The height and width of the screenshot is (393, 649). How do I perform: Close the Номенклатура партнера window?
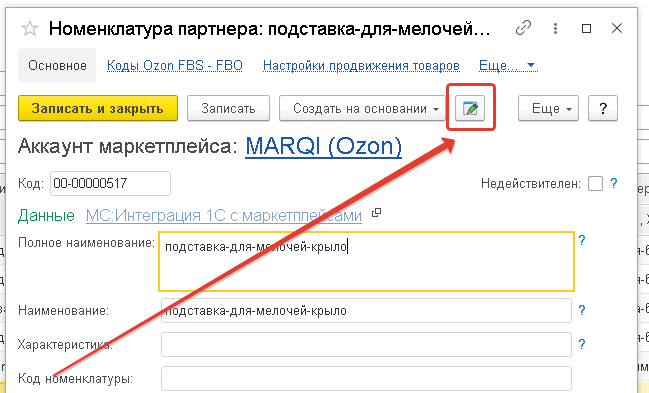click(617, 29)
